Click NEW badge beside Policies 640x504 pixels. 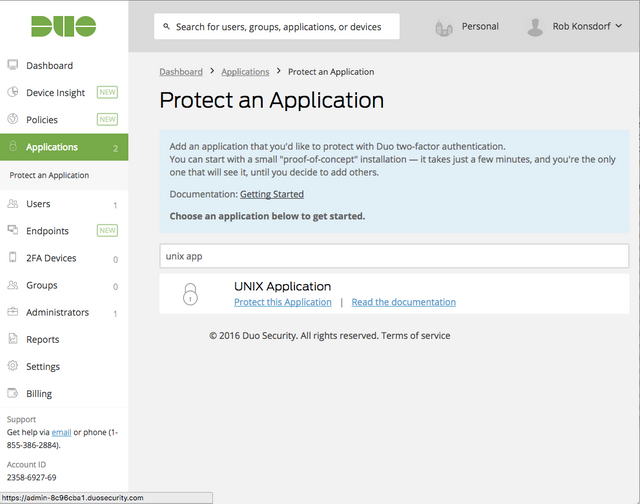[107, 119]
